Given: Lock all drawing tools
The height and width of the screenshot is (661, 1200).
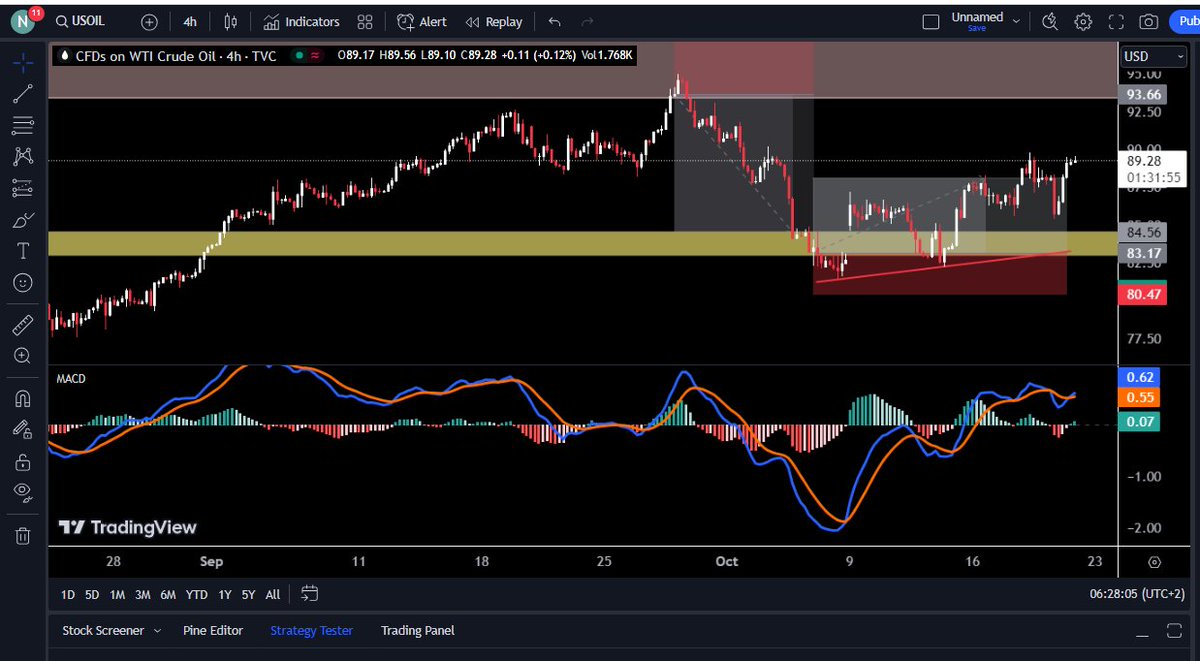Looking at the screenshot, I should point(22,461).
